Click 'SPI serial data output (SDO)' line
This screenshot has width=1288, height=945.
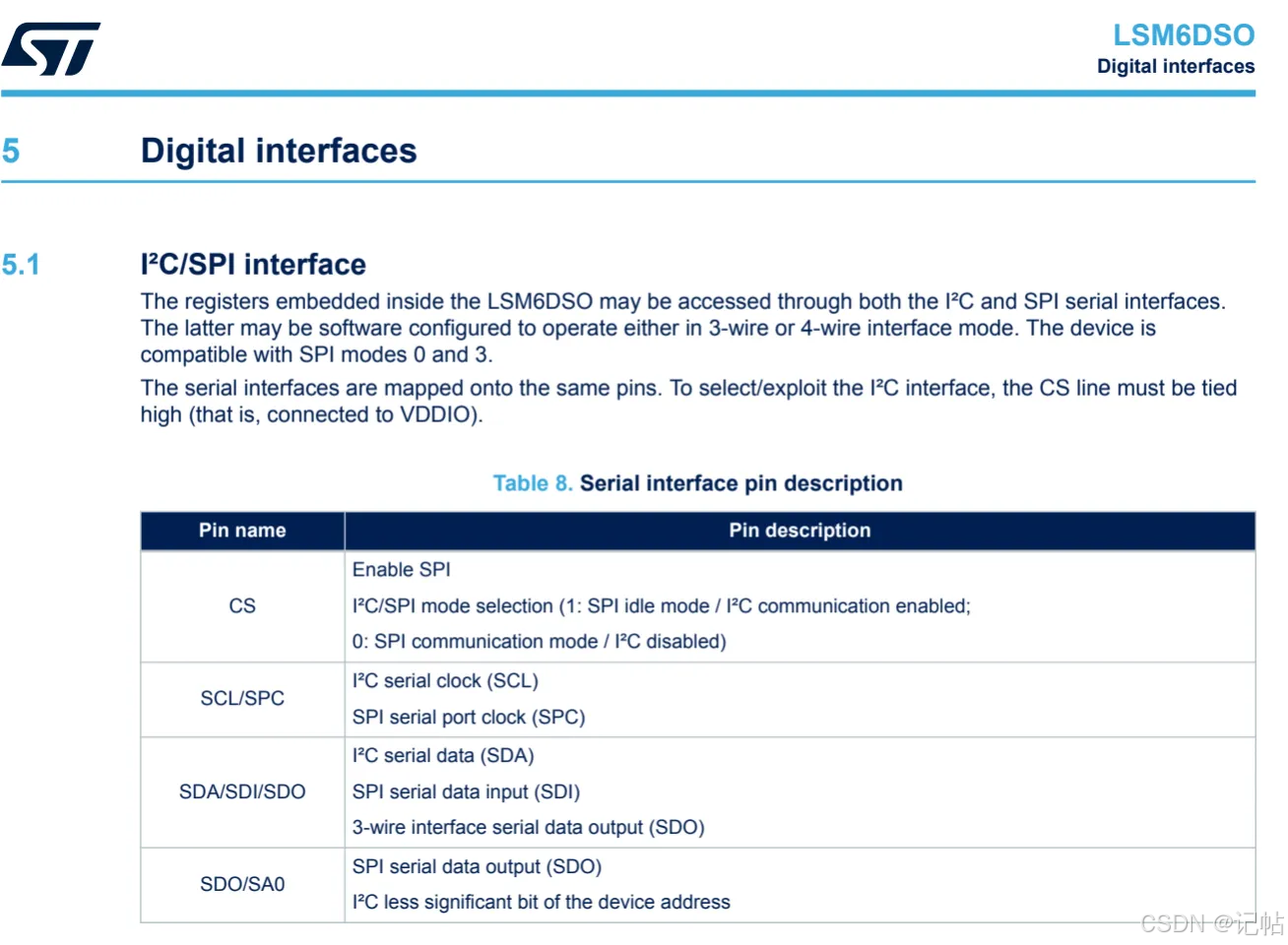(477, 867)
